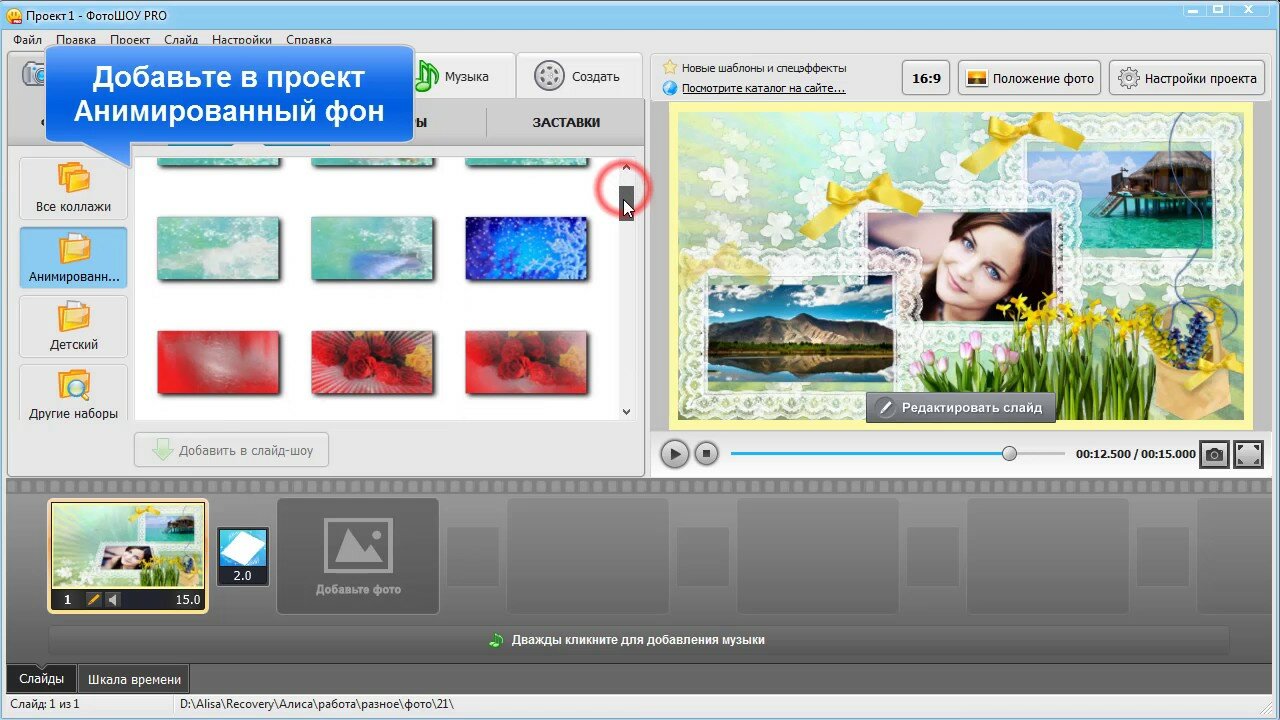The height and width of the screenshot is (720, 1280).
Task: Select the blurred red thumbnail without roses
Action: [218, 361]
